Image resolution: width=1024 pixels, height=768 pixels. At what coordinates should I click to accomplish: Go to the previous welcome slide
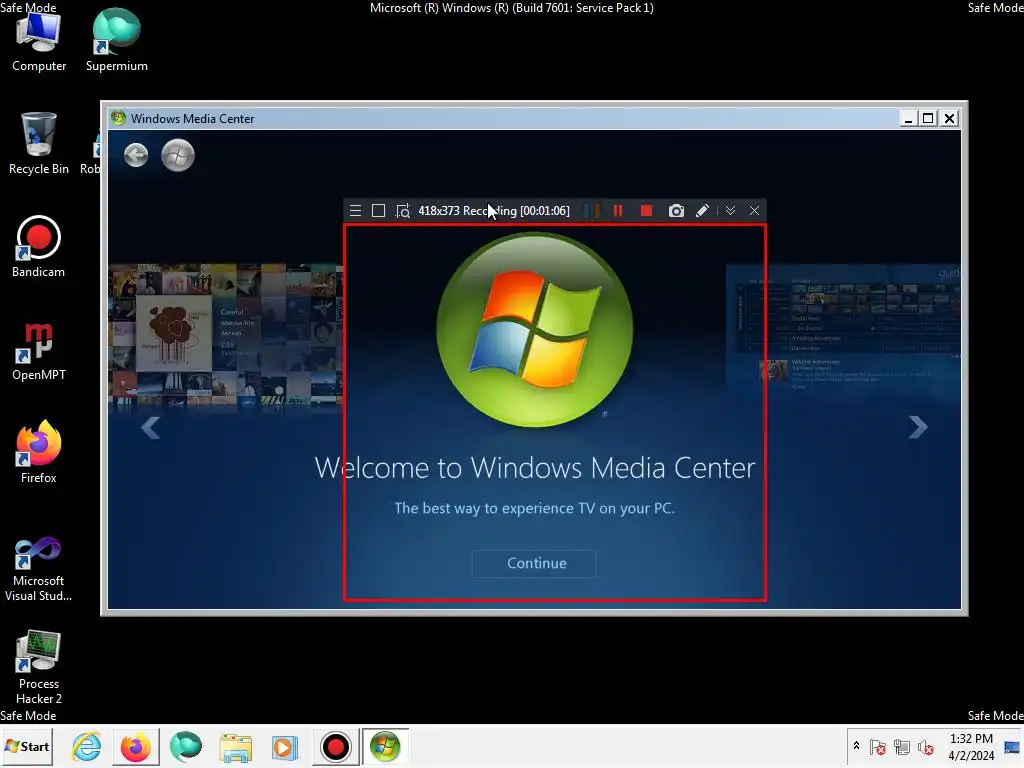(x=151, y=428)
